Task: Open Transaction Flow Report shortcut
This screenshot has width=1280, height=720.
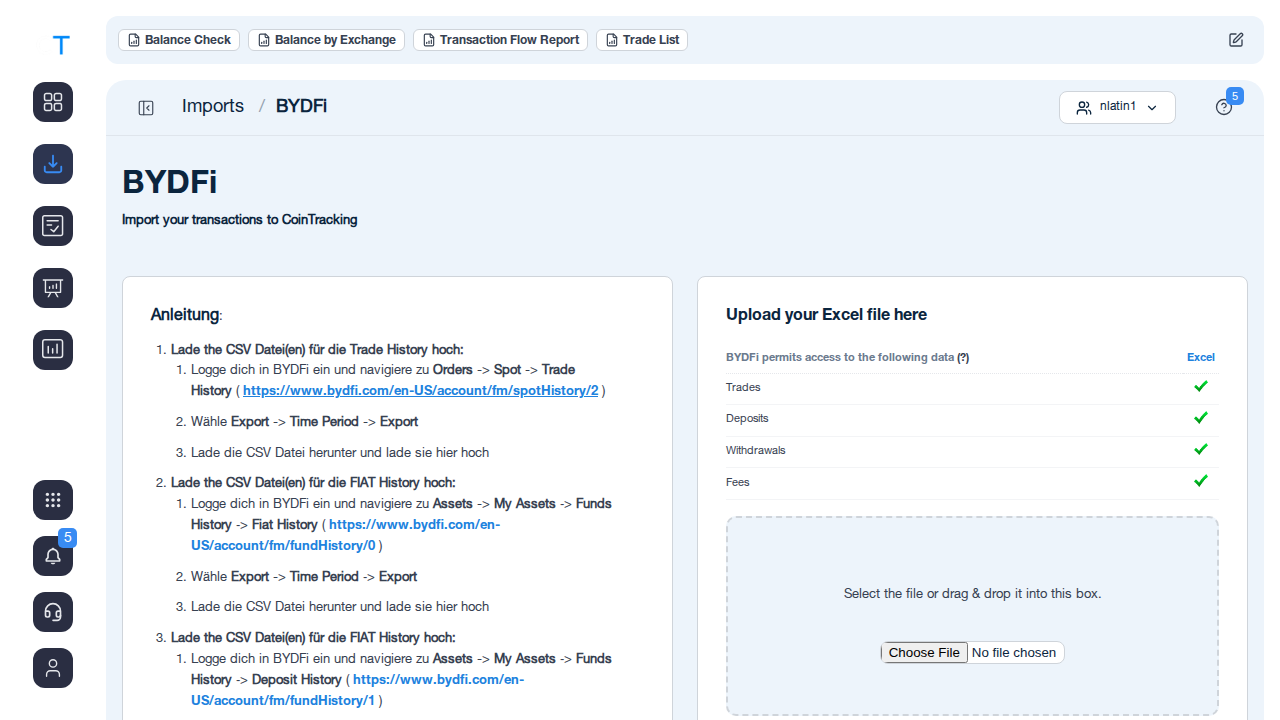Action: [x=500, y=40]
